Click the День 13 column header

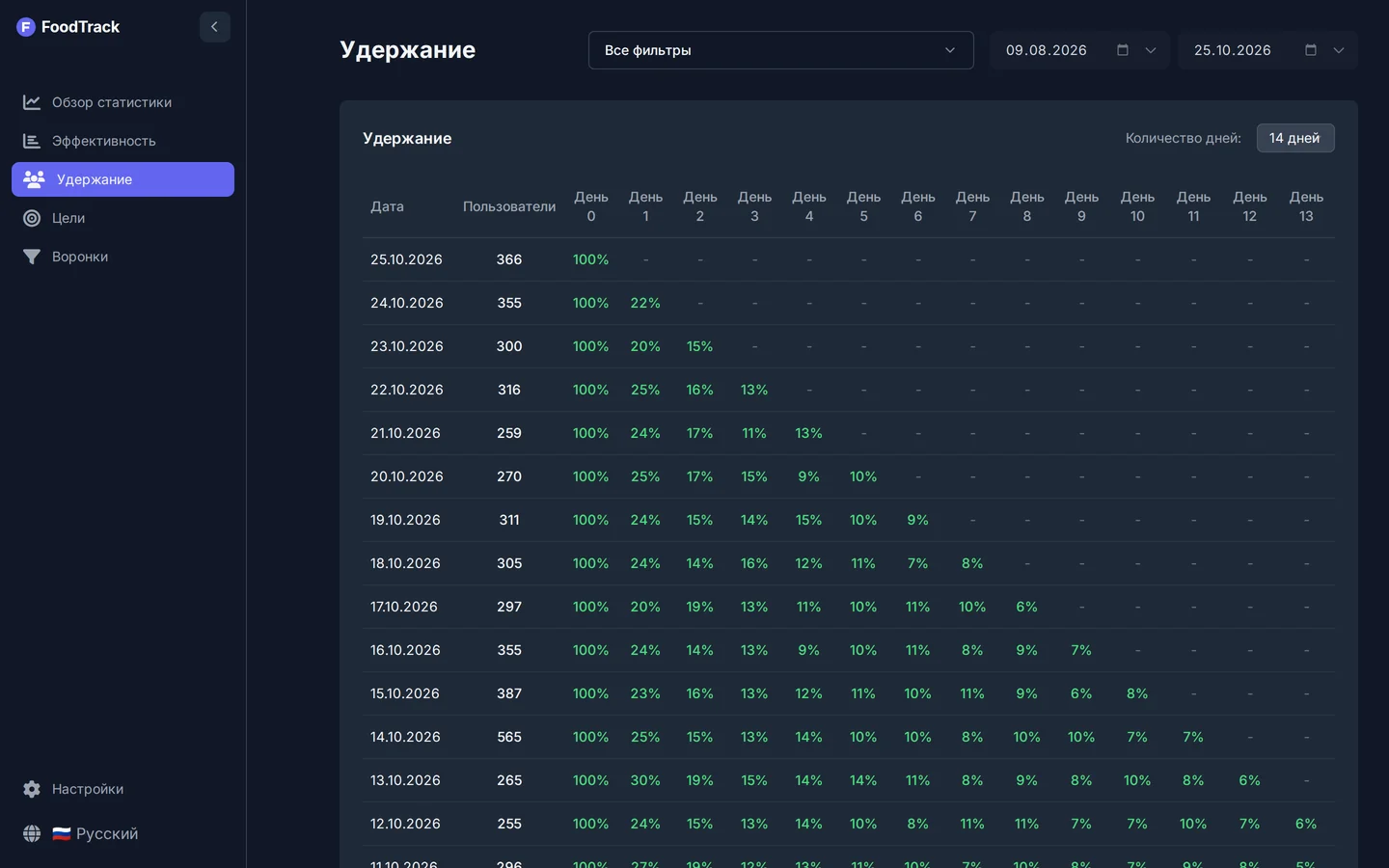(1306, 206)
